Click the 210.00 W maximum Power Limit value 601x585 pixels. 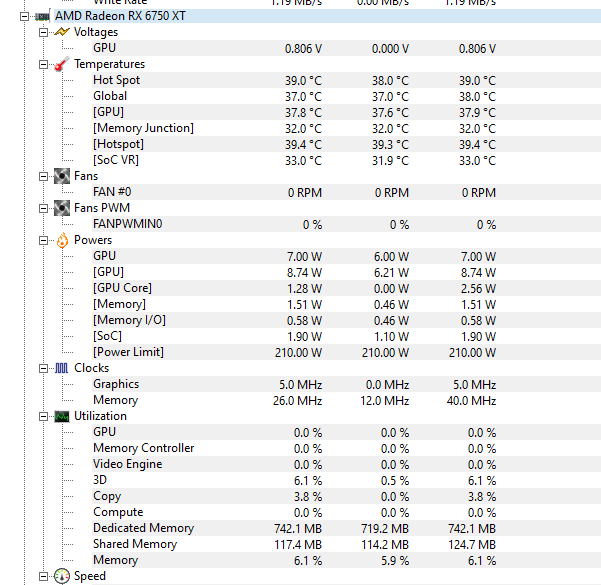(472, 353)
